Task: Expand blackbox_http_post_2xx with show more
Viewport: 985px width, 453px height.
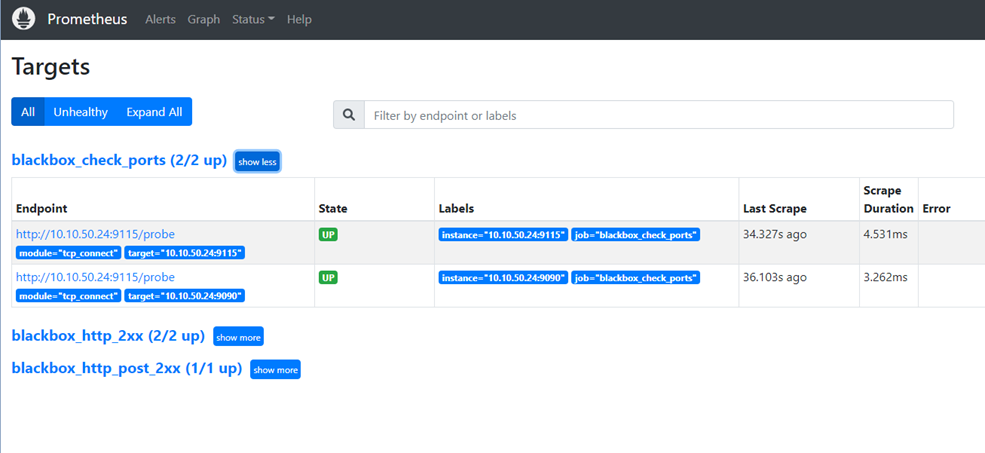Action: coord(275,369)
